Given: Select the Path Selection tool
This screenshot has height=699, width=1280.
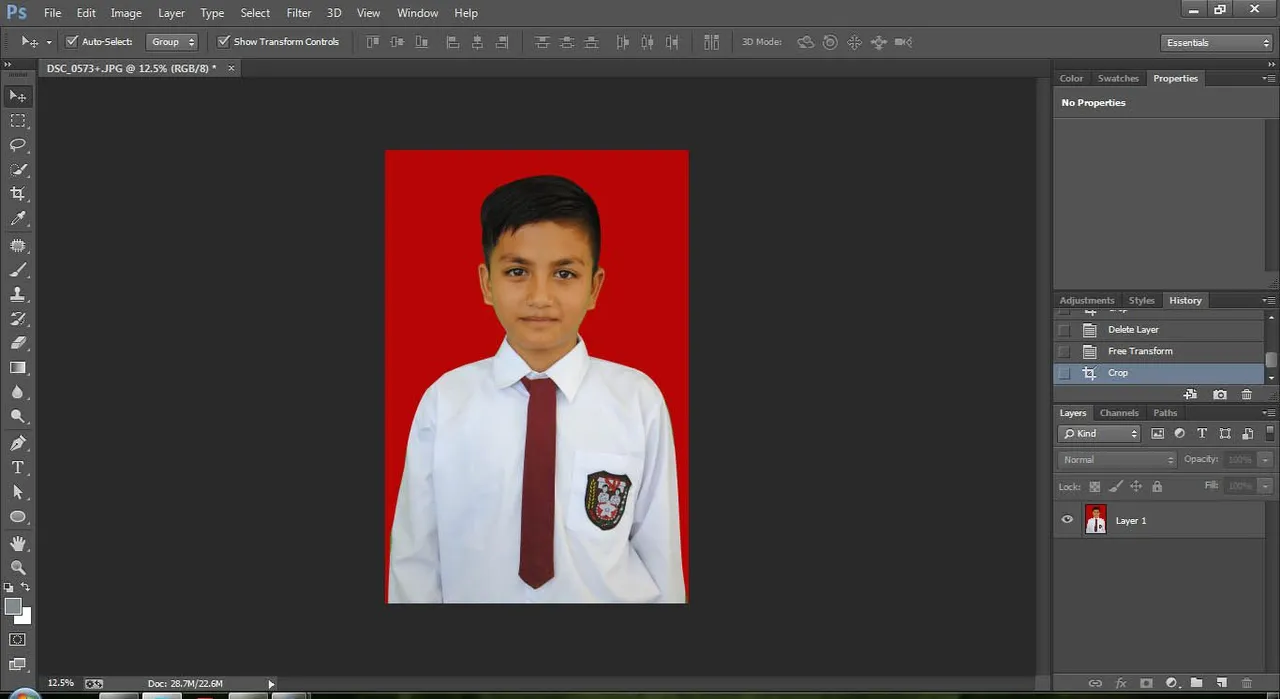Looking at the screenshot, I should (18, 492).
